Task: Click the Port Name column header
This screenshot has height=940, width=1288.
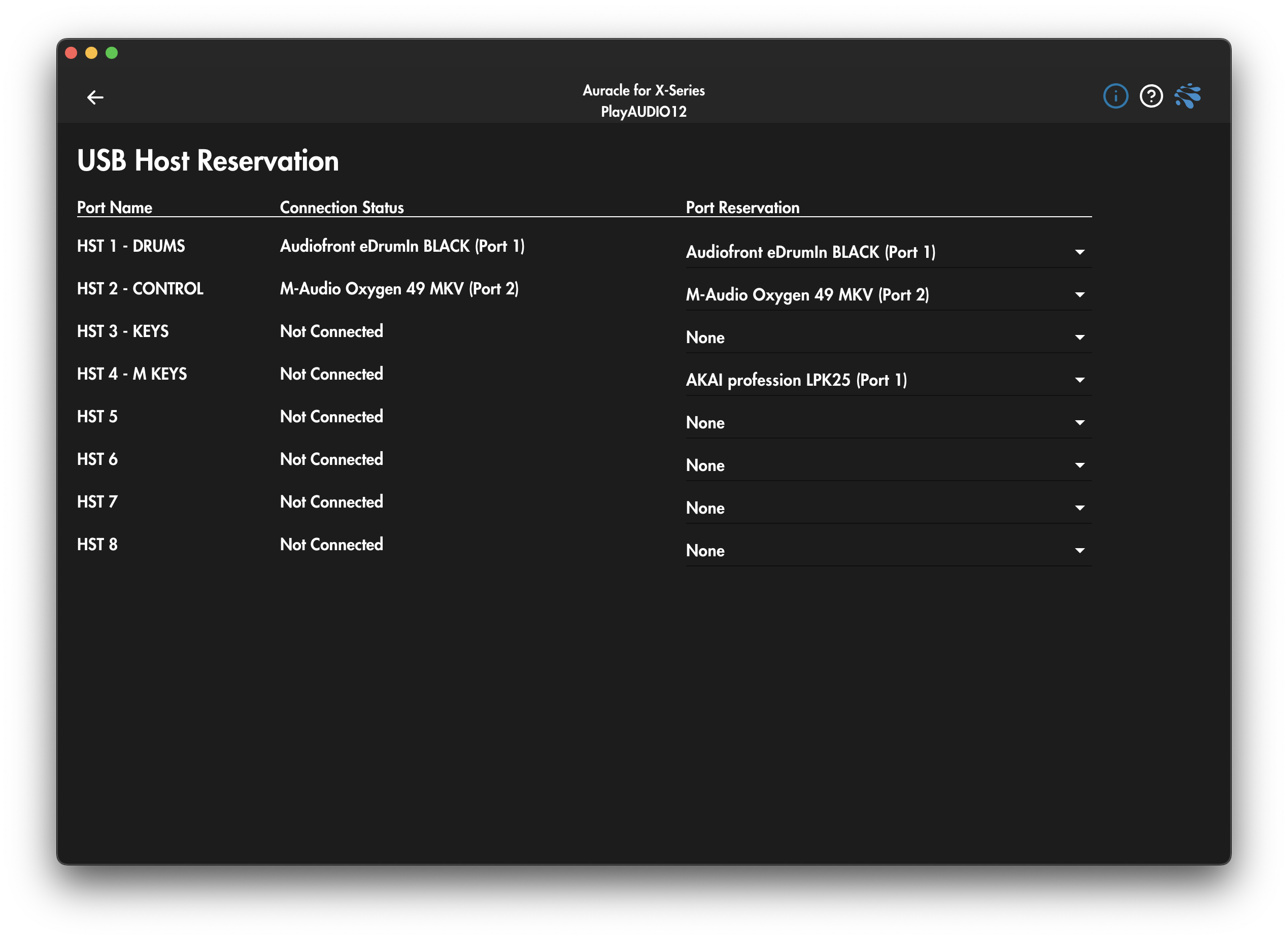Action: [114, 207]
